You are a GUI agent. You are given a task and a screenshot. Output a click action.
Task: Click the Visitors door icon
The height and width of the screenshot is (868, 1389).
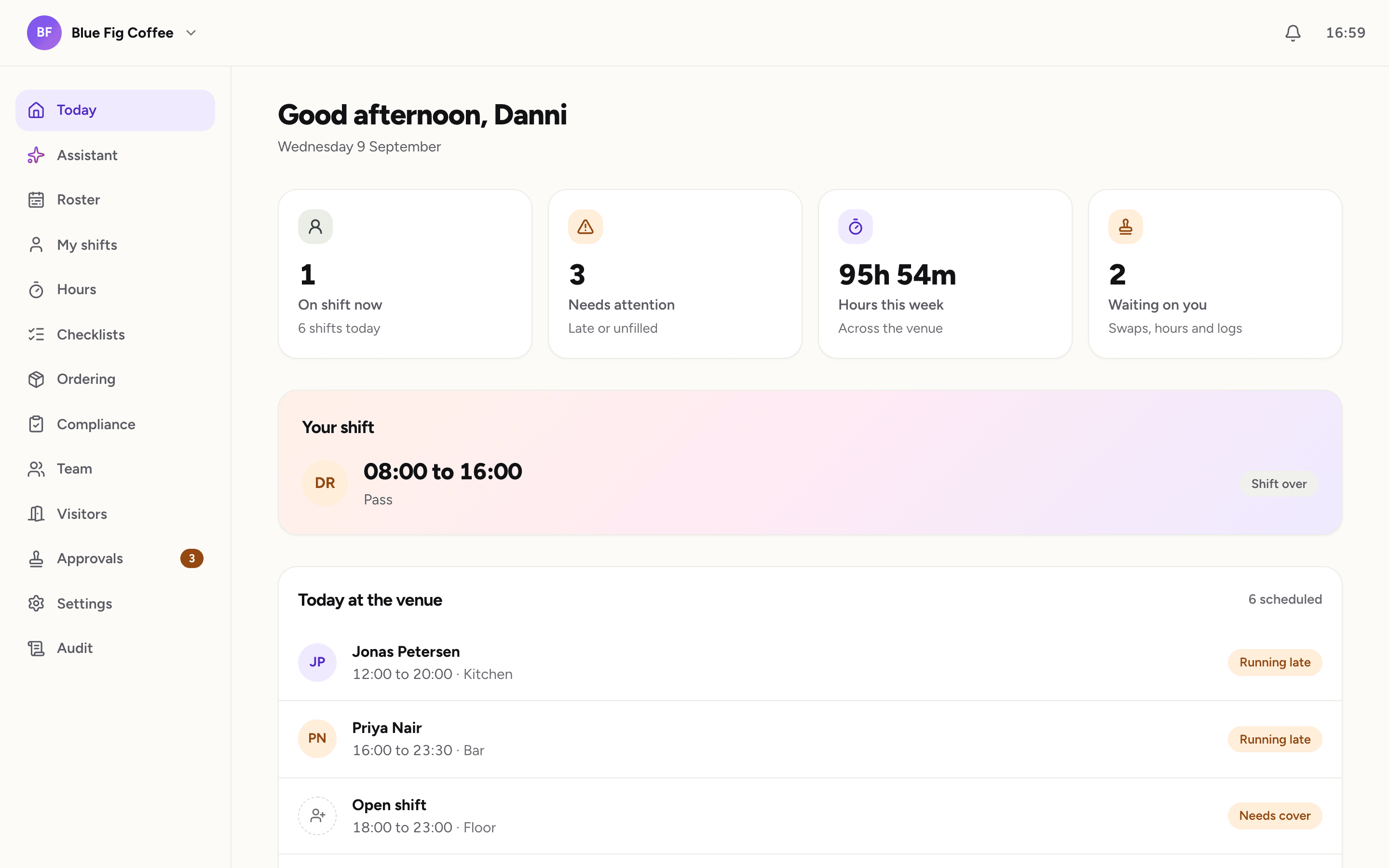click(x=36, y=514)
